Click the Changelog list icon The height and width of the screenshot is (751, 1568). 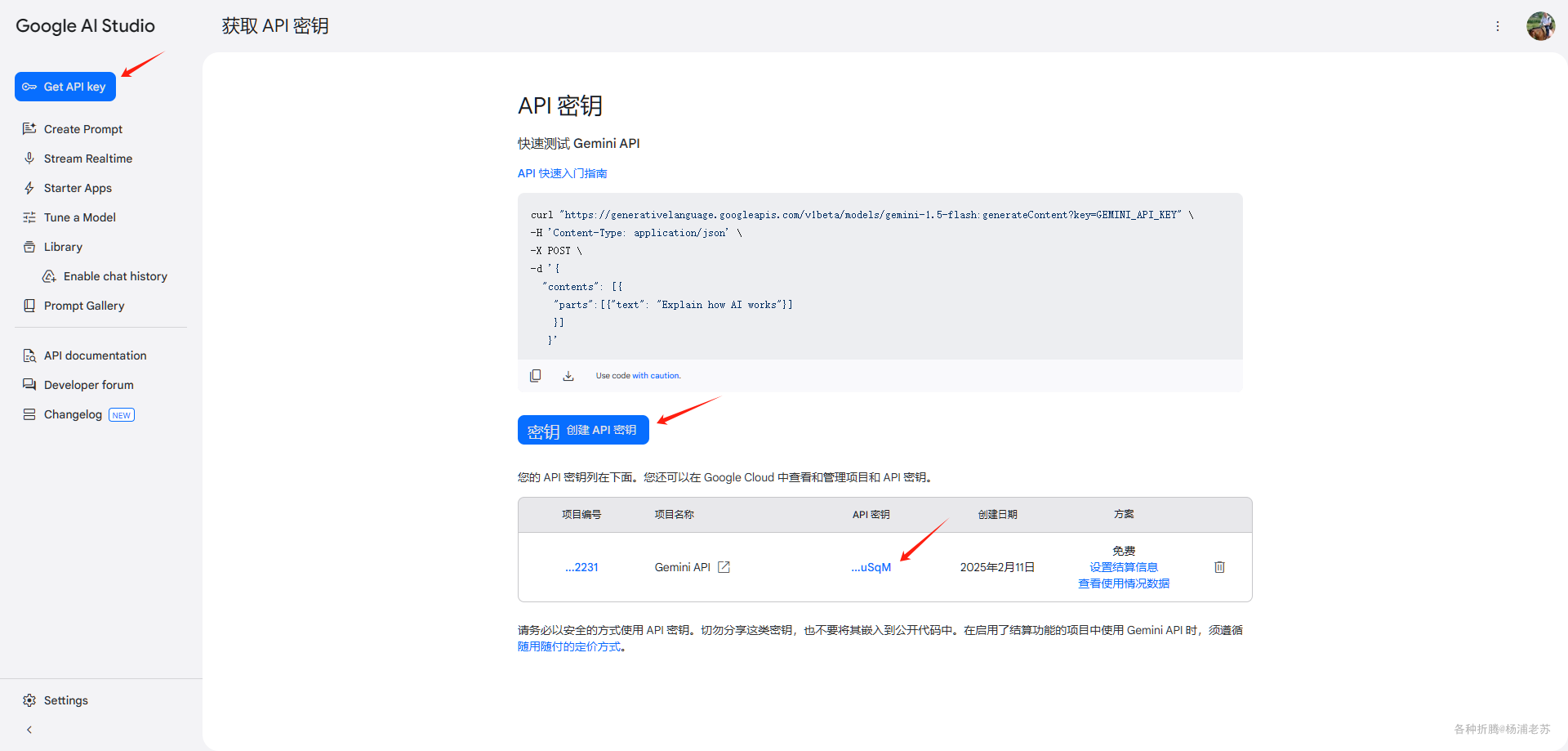point(29,414)
